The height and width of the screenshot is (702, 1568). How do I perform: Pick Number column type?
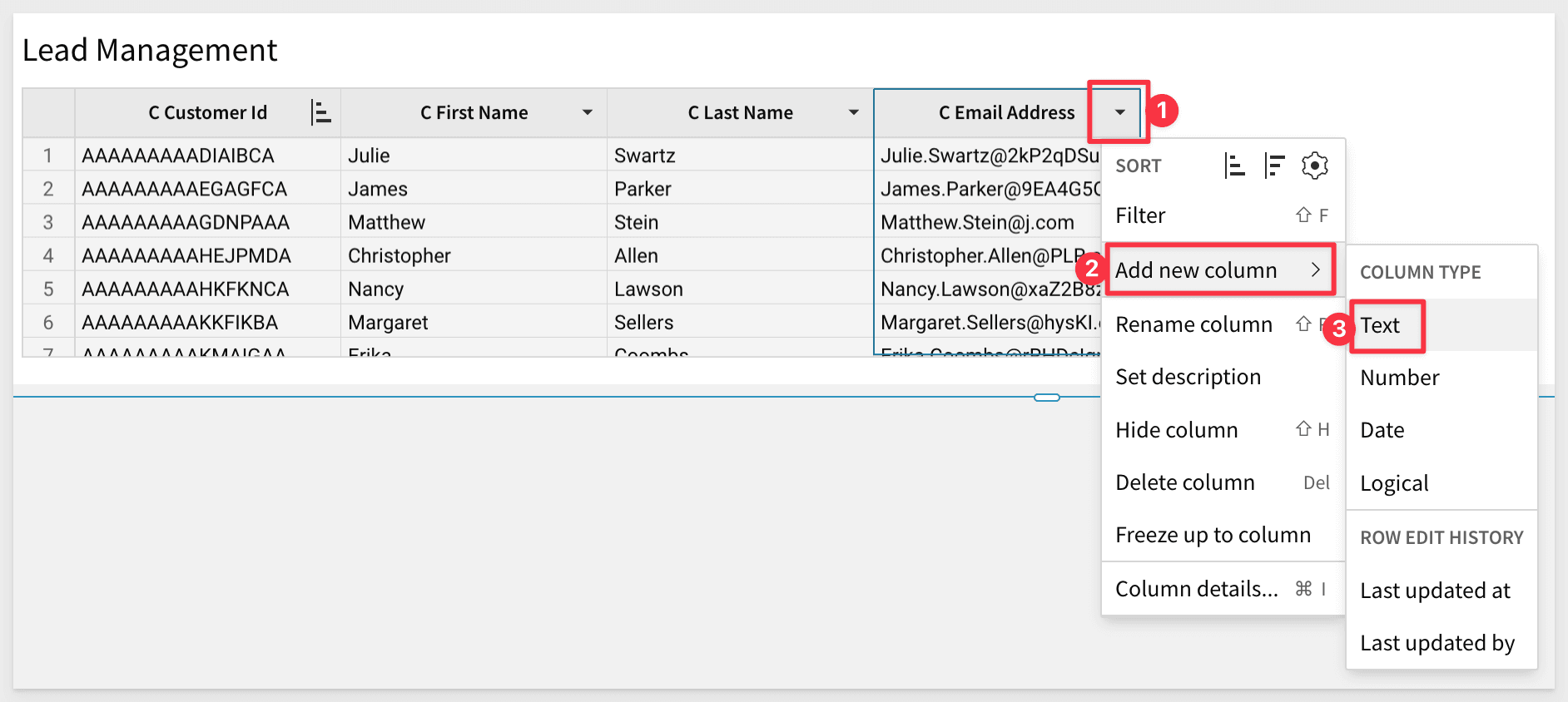tap(1400, 378)
